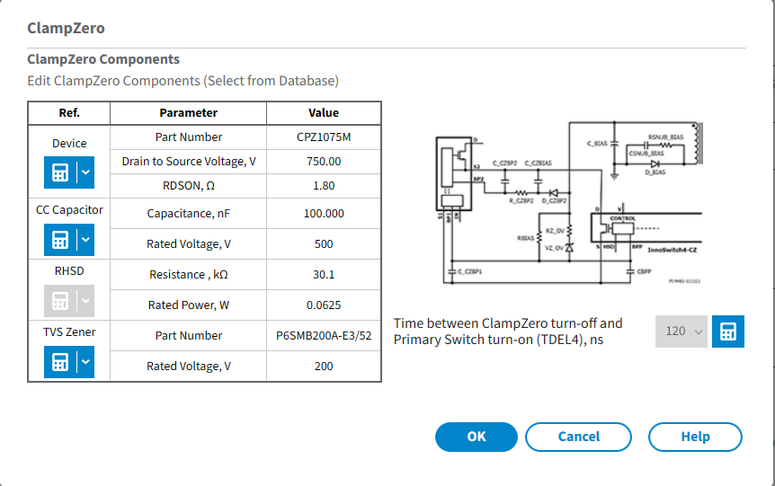Click the 30.1 resistance value cell
The width and height of the screenshot is (775, 486).
323,273
